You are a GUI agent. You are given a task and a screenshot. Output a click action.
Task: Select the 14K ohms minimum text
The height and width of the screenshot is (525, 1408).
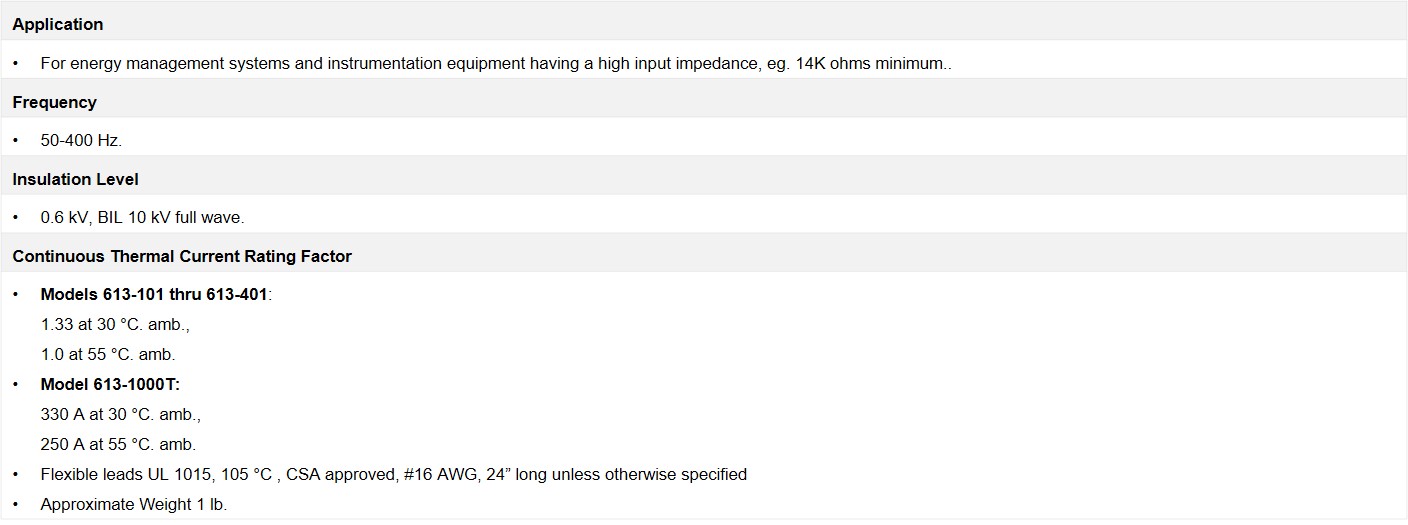[870, 63]
